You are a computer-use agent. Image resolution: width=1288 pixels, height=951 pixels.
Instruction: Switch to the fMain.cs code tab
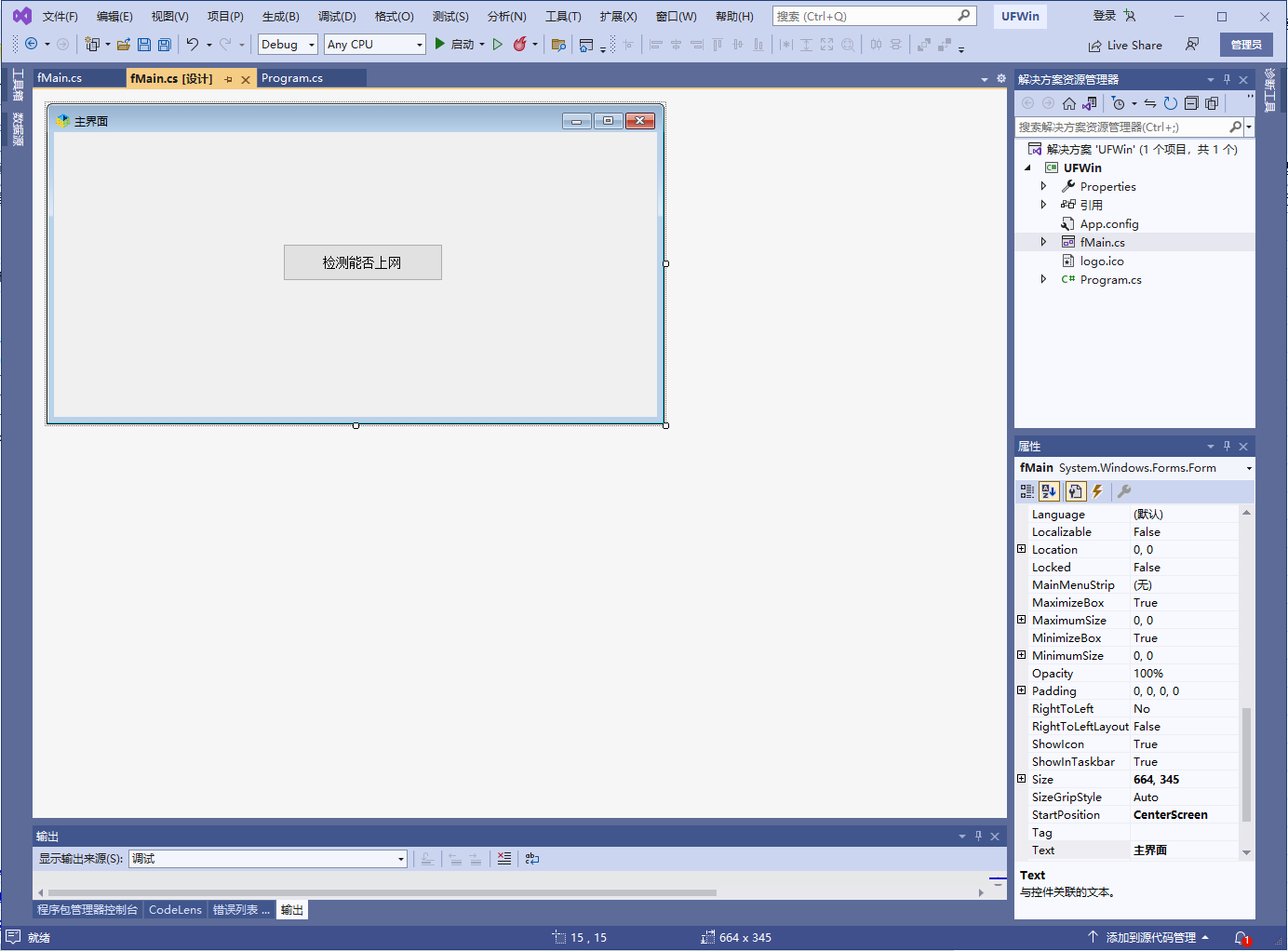coord(60,78)
